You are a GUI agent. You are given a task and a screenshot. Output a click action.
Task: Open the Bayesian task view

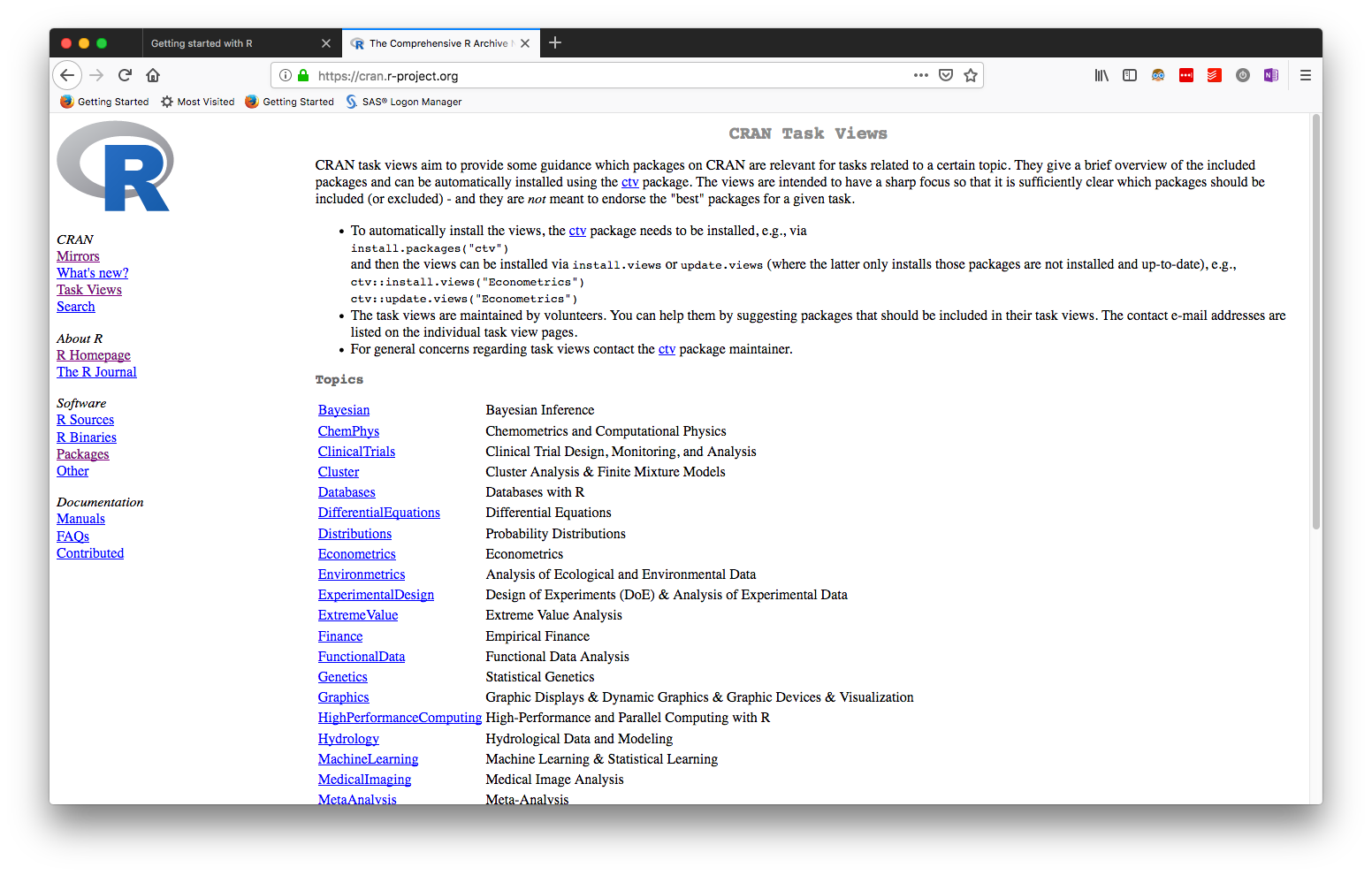[344, 410]
